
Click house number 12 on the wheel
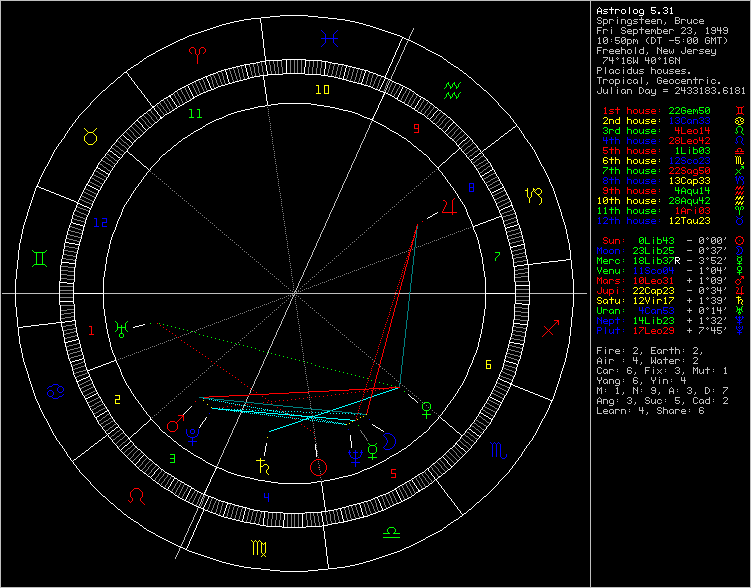point(100,223)
